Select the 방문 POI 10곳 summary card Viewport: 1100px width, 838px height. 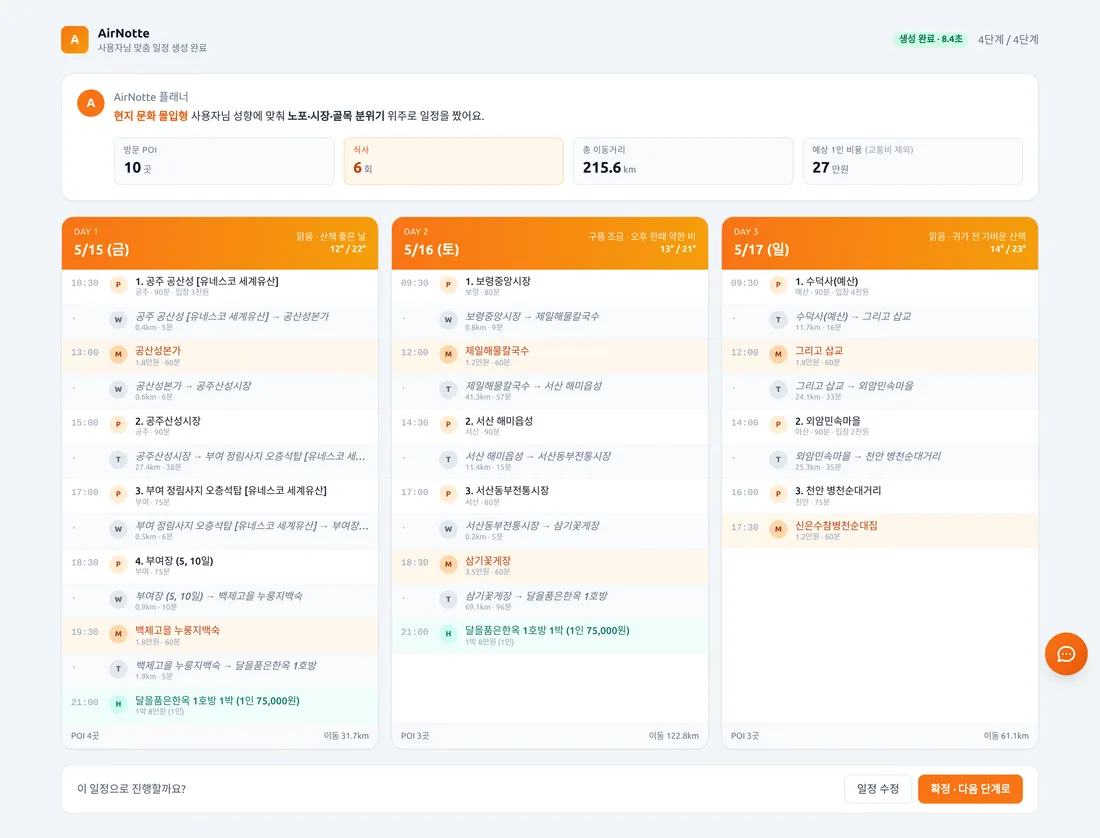pos(224,161)
